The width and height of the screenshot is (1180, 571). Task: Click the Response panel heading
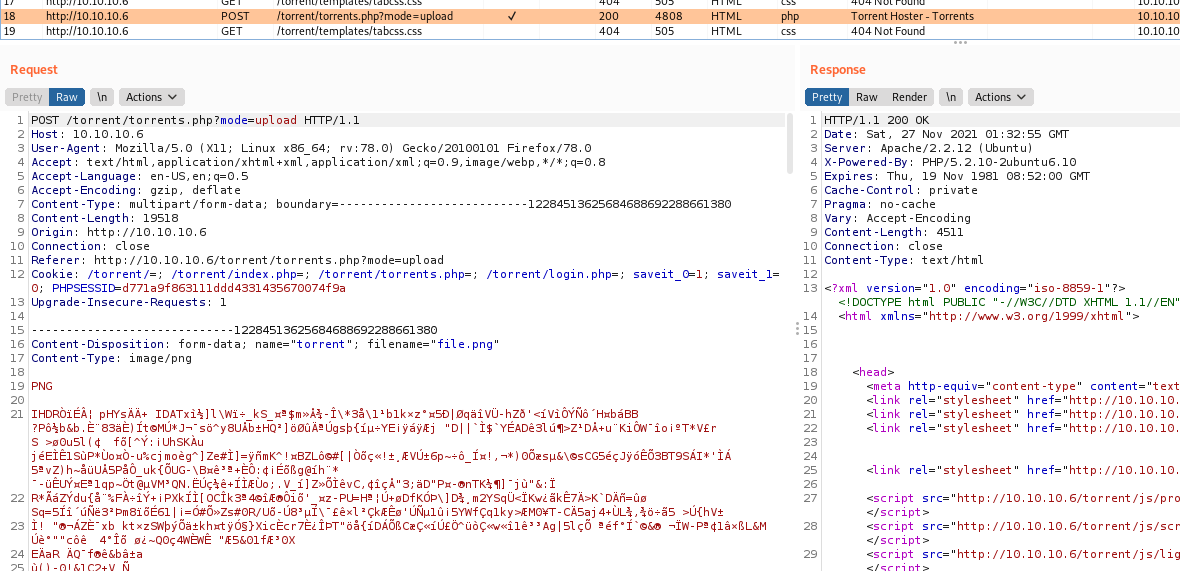pos(838,70)
